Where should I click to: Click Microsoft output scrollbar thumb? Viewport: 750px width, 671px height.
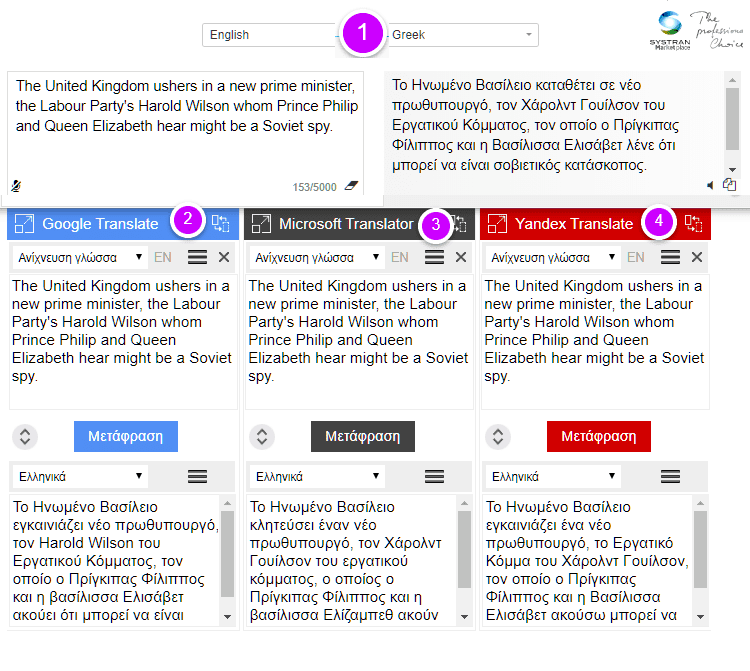click(464, 549)
